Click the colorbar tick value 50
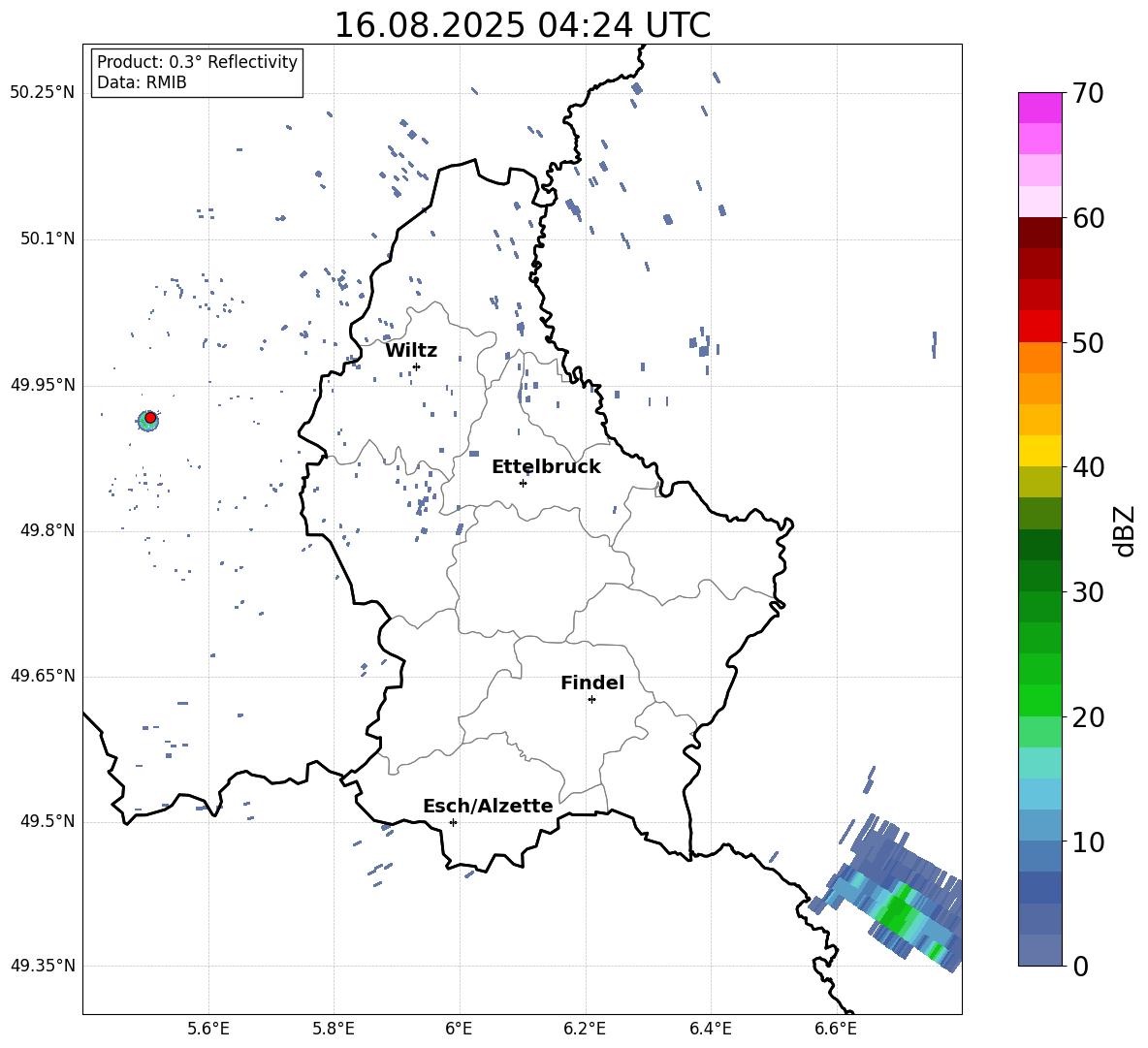This screenshot has height=1048, width=1148. click(1088, 343)
